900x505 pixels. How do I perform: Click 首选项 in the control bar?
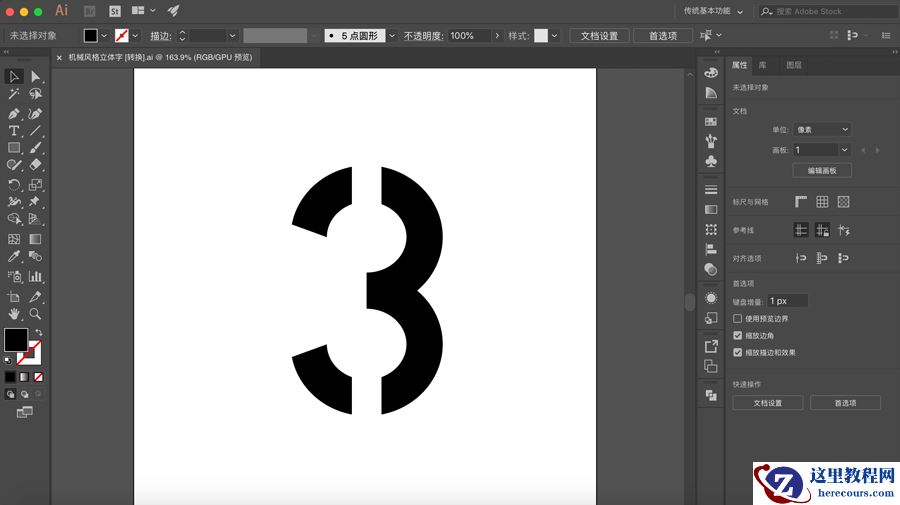663,36
